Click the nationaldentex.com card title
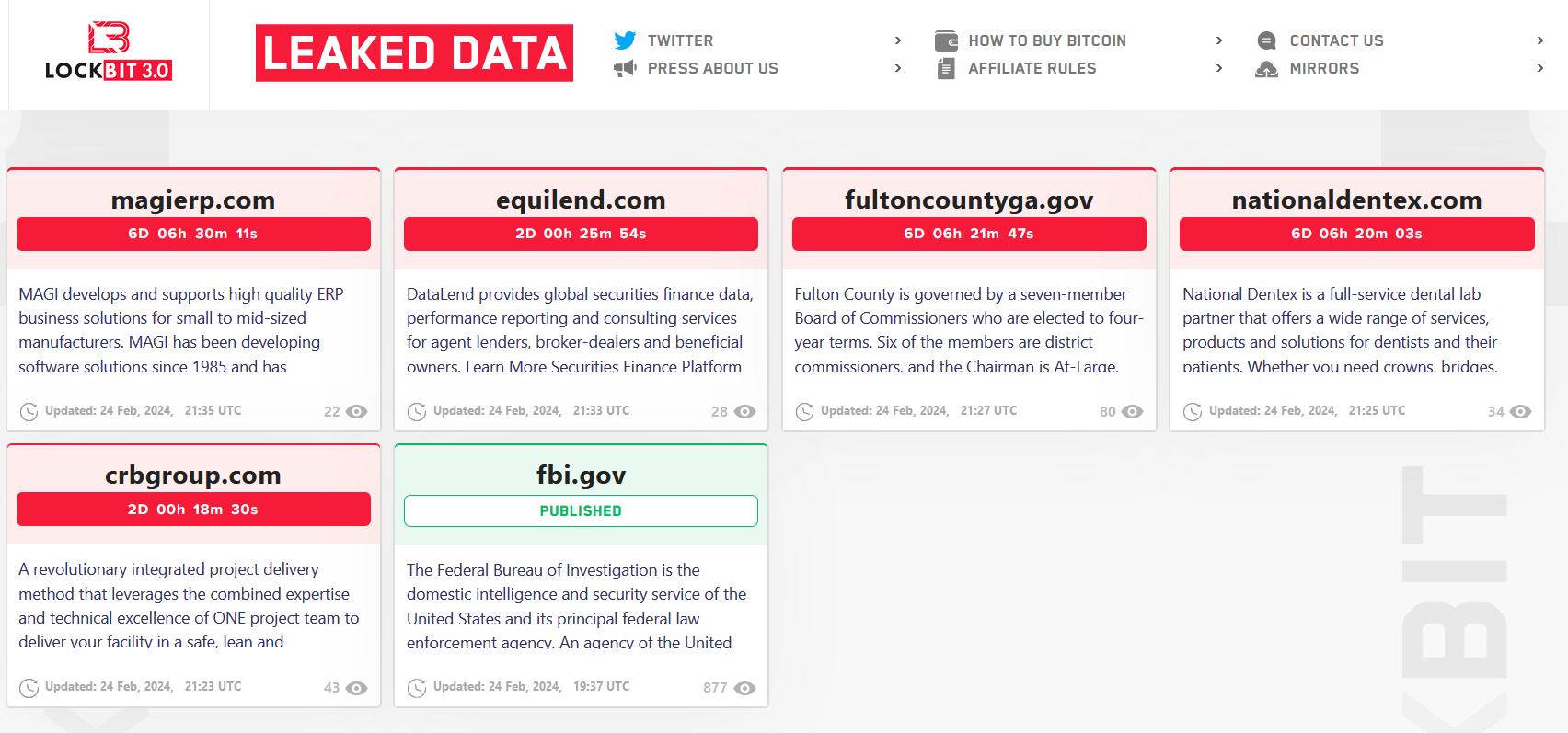 pos(1356,200)
